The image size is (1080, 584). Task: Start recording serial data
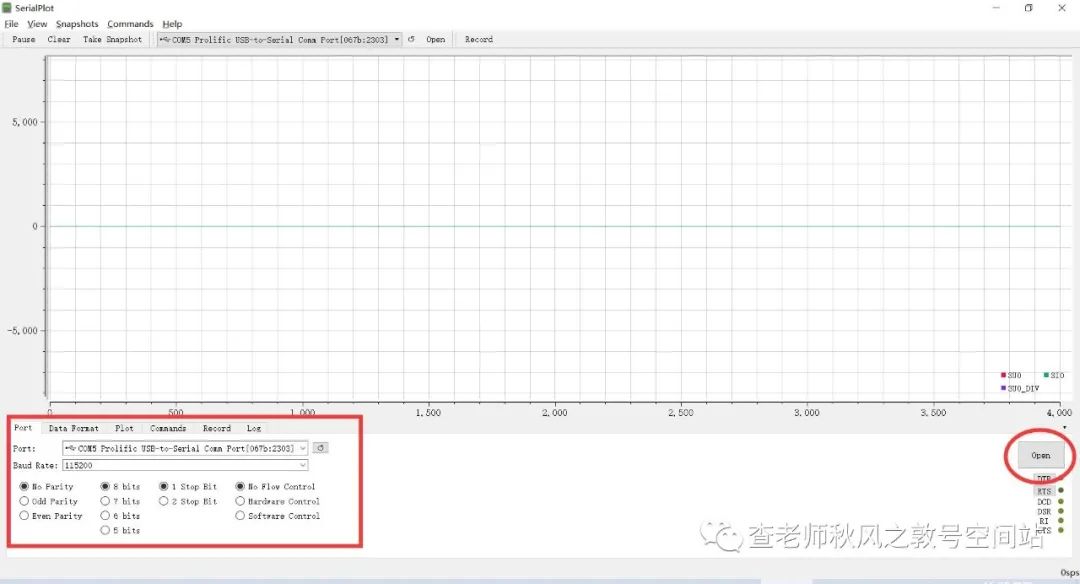(x=478, y=39)
